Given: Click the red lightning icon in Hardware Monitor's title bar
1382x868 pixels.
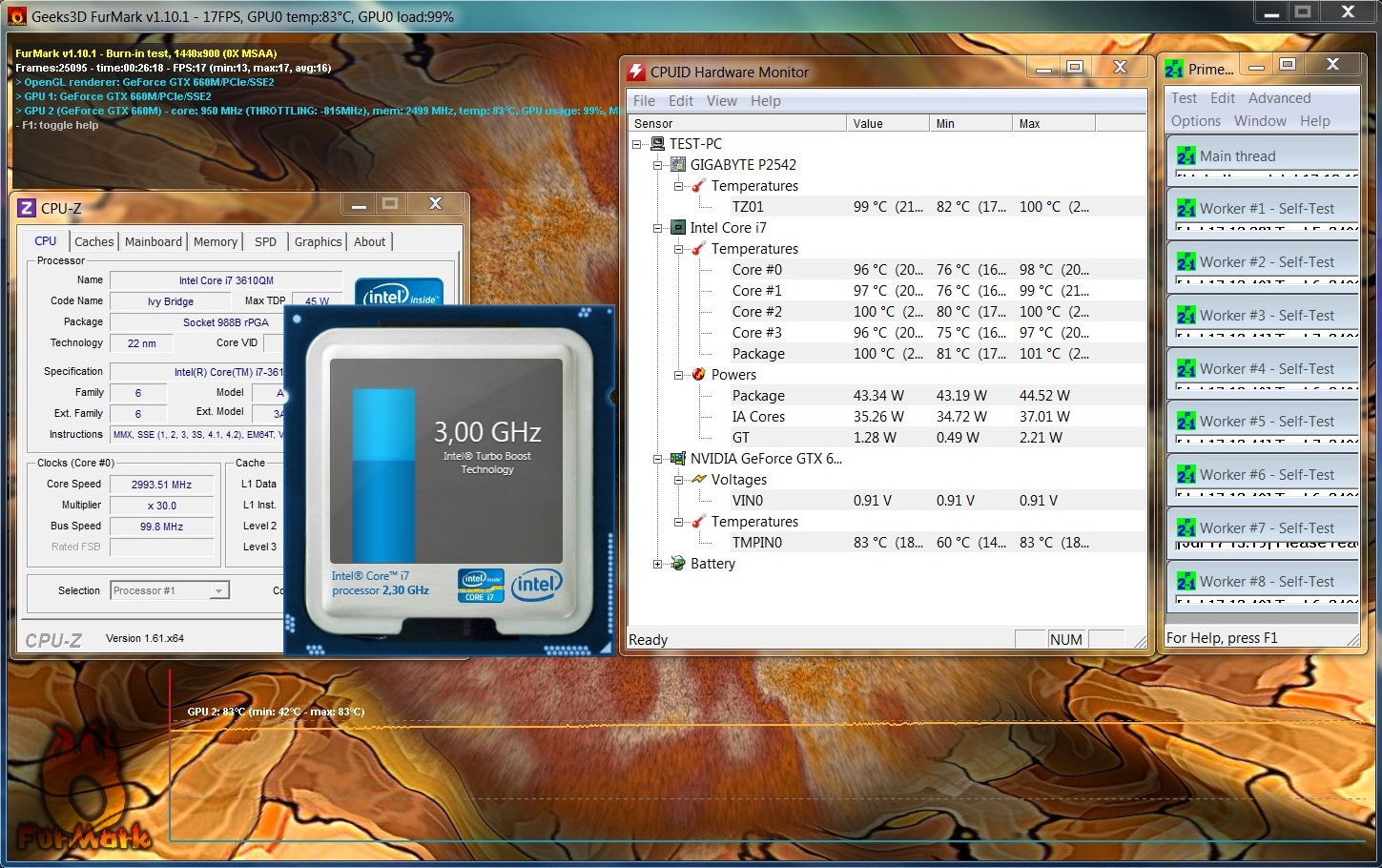Looking at the screenshot, I should click(636, 72).
